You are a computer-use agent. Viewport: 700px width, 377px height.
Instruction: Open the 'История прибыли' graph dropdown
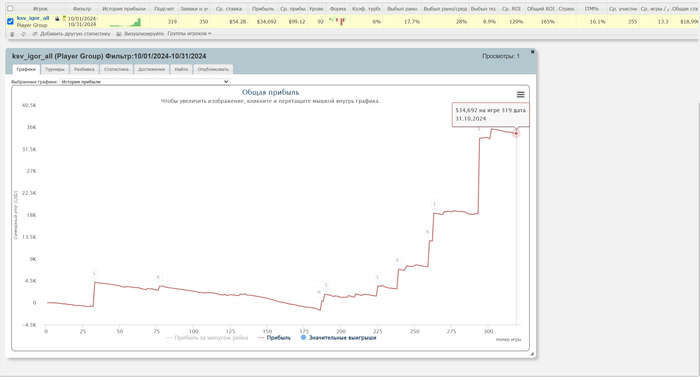coord(145,82)
